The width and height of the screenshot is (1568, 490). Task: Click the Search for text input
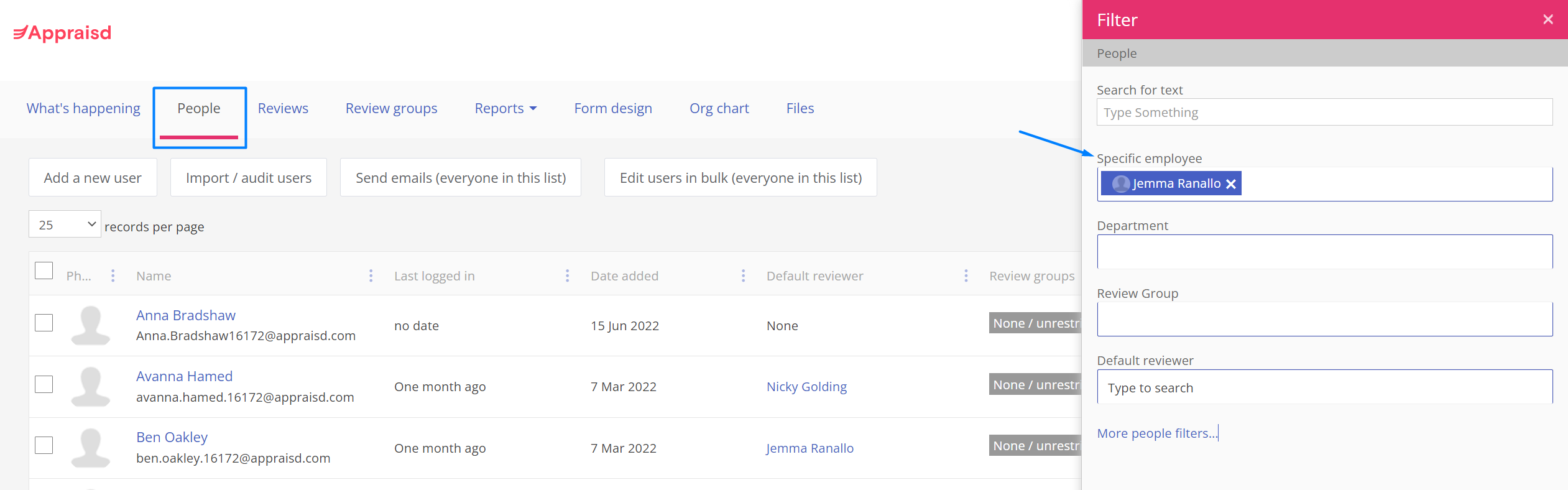[1324, 112]
